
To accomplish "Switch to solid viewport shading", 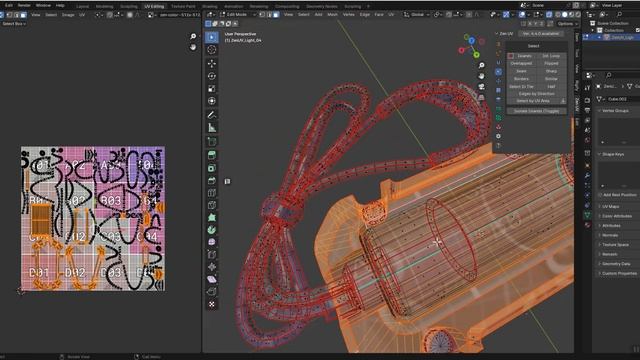I will coord(564,15).
